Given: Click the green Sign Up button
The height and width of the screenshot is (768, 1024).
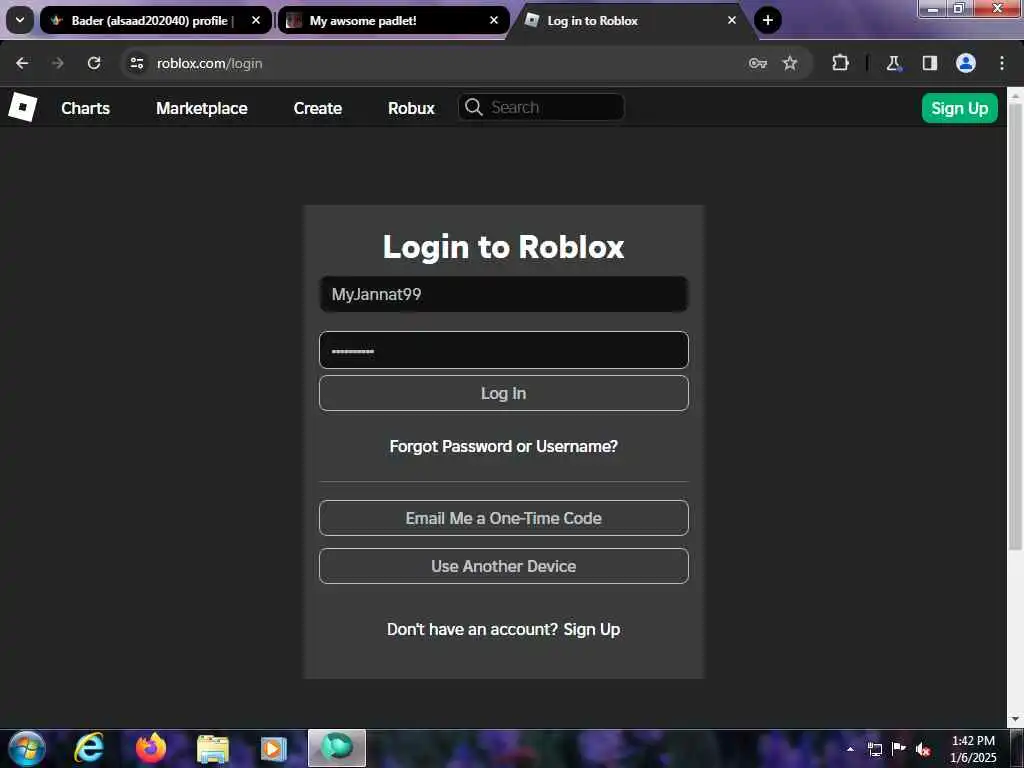Looking at the screenshot, I should (x=959, y=108).
